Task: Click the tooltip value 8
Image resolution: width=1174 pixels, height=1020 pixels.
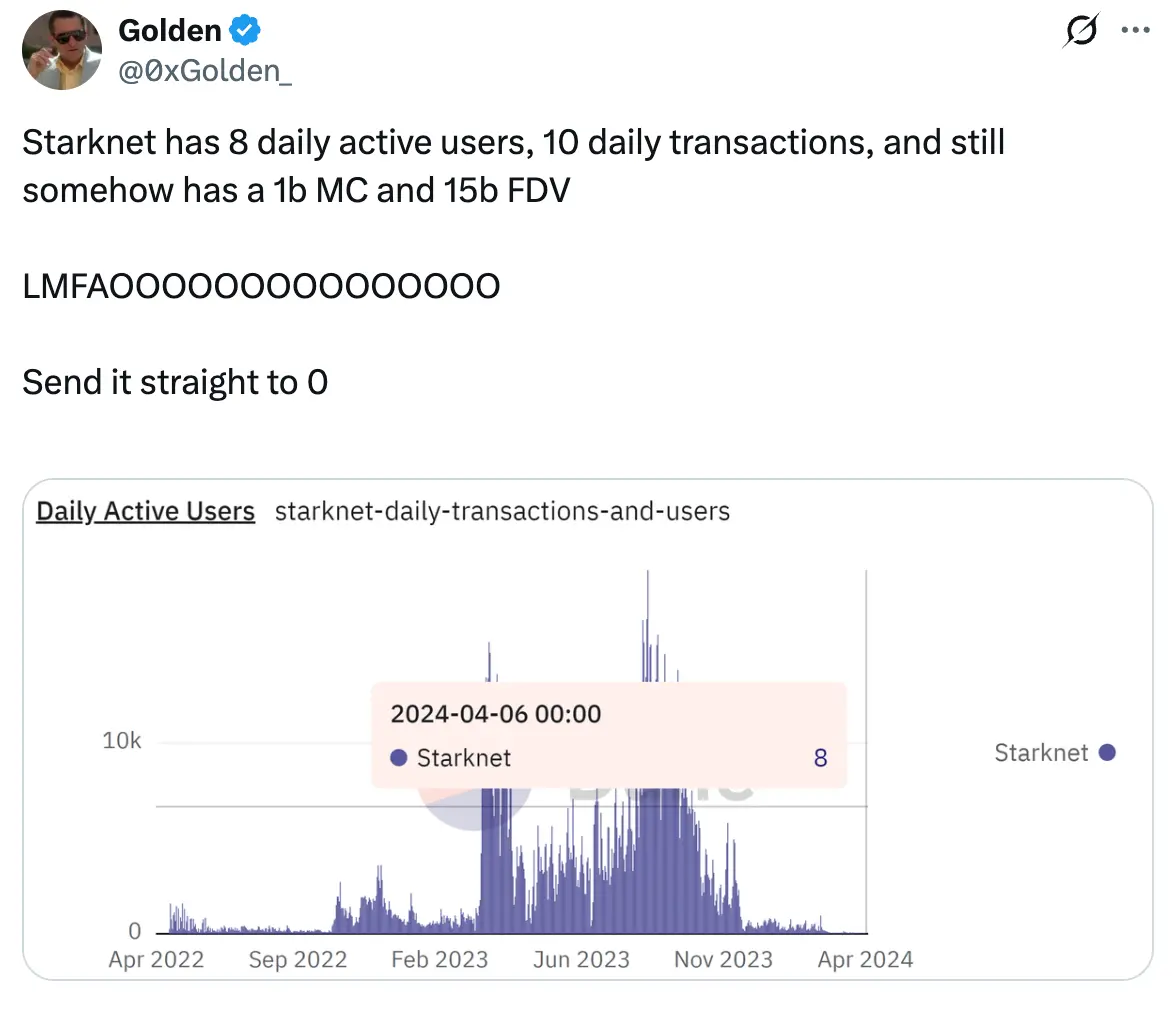Action: click(820, 758)
